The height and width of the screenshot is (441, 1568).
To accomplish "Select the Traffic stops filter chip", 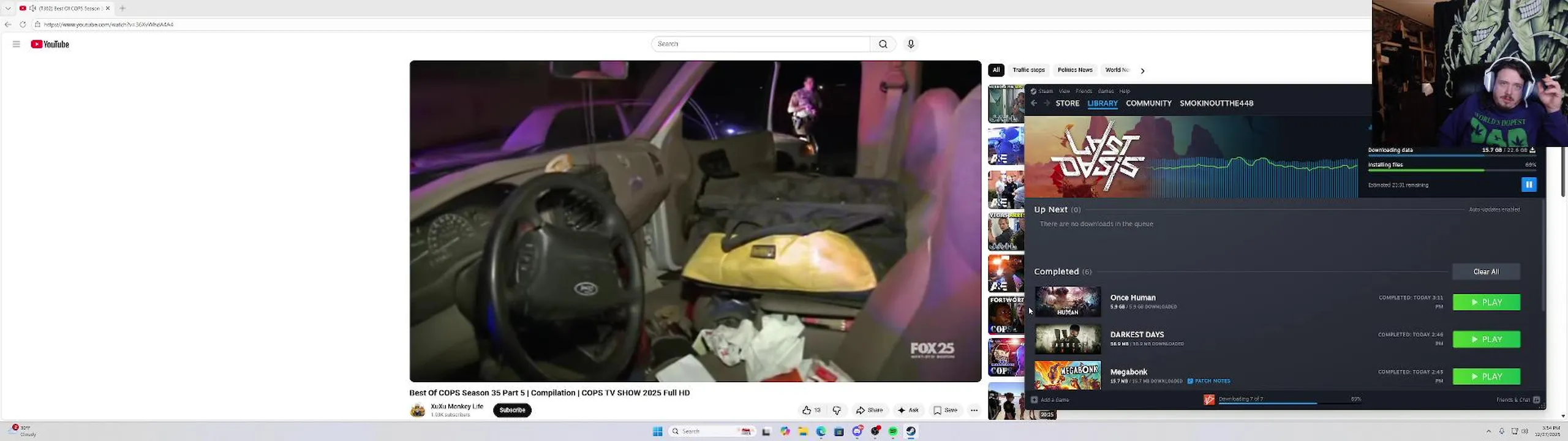I will [1028, 70].
